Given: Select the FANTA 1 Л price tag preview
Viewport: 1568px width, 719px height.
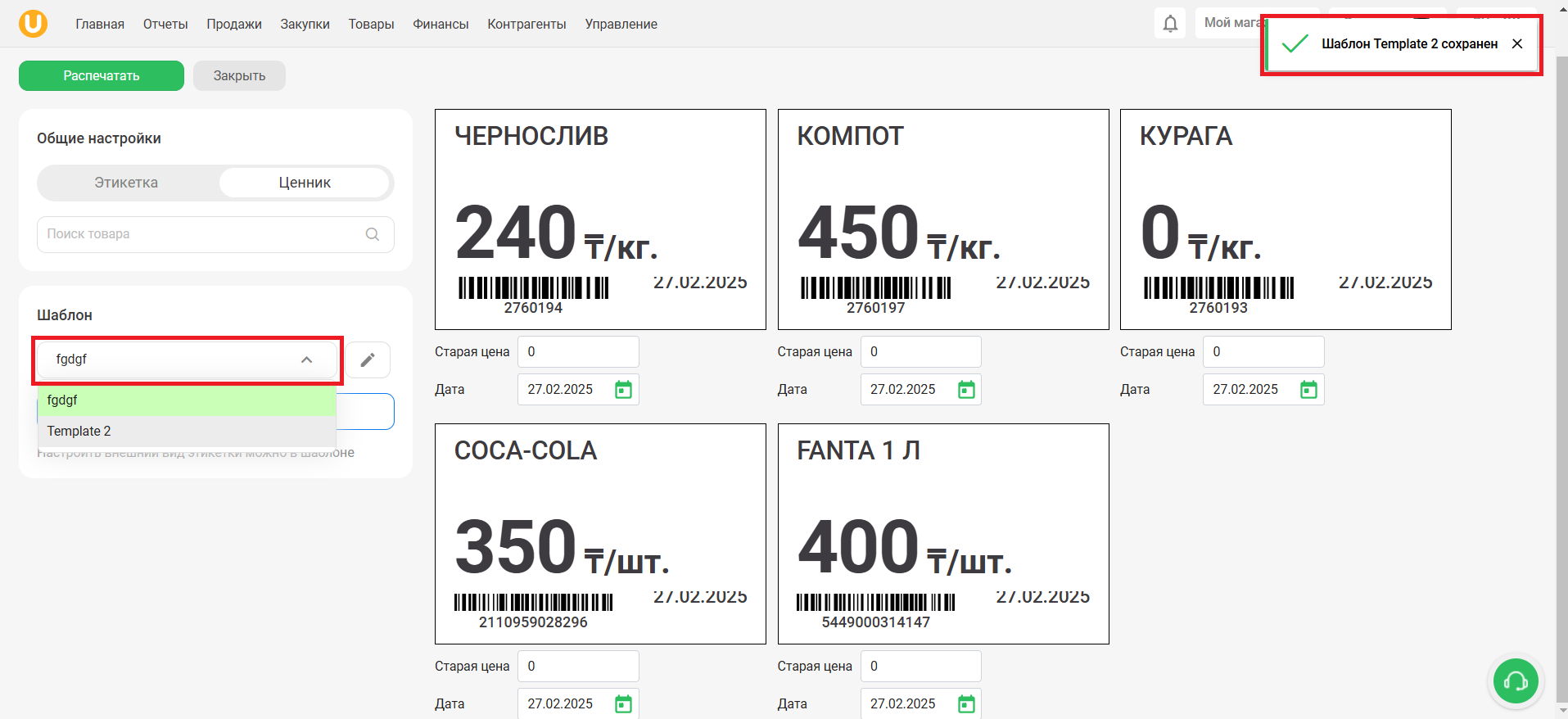Looking at the screenshot, I should 943,534.
